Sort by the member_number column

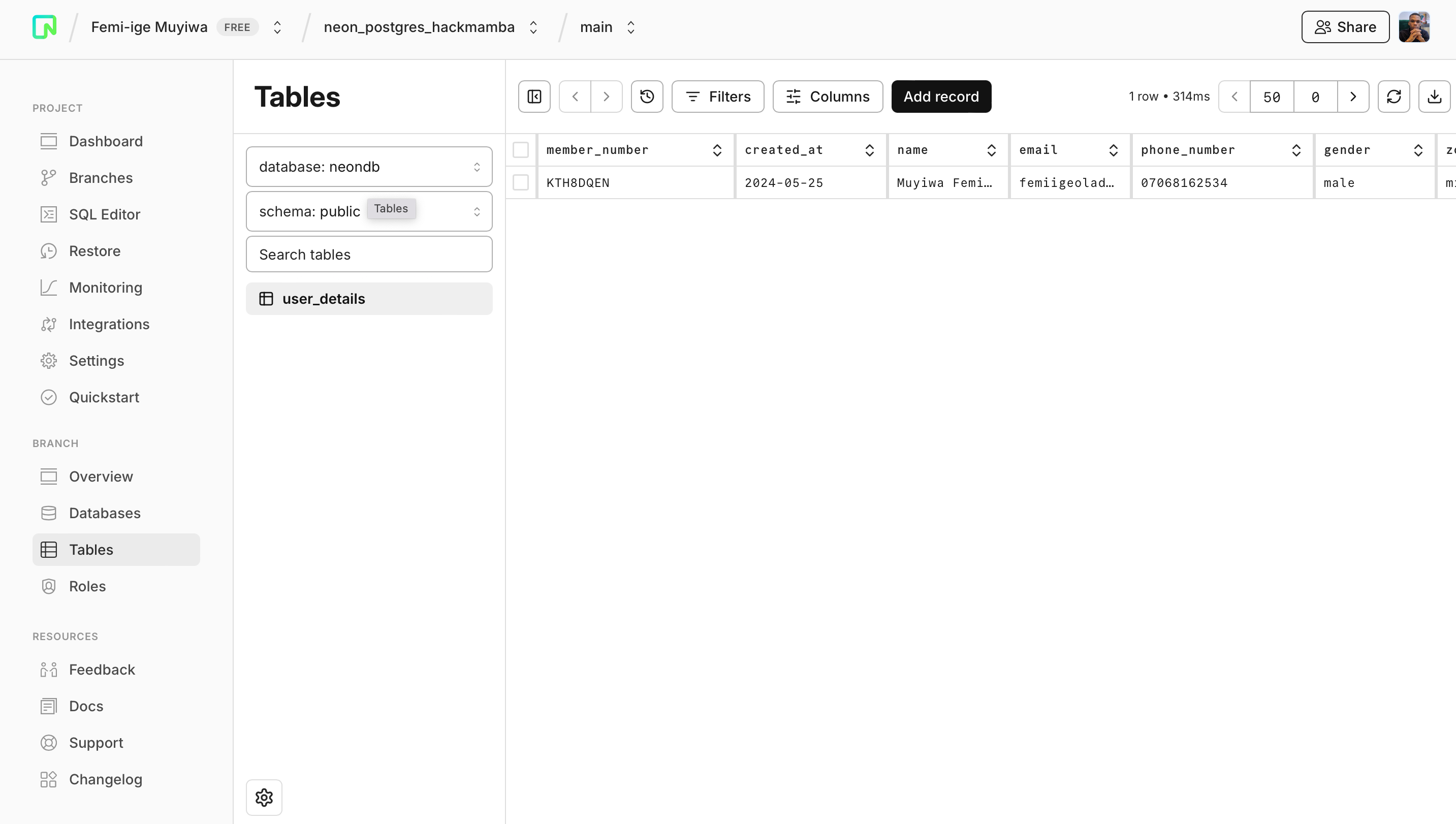pyautogui.click(x=716, y=150)
